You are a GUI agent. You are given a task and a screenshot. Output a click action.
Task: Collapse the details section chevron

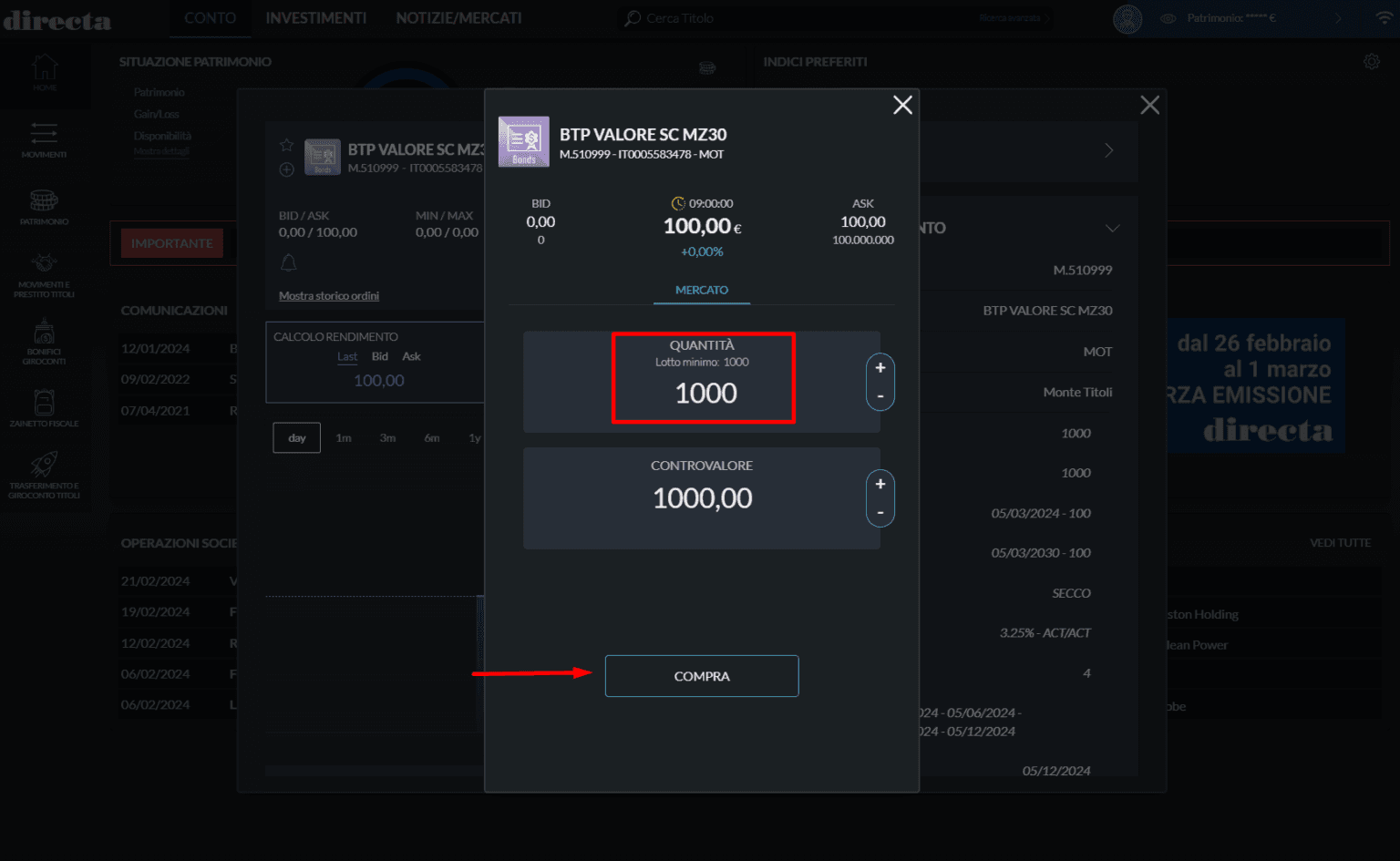1112,228
